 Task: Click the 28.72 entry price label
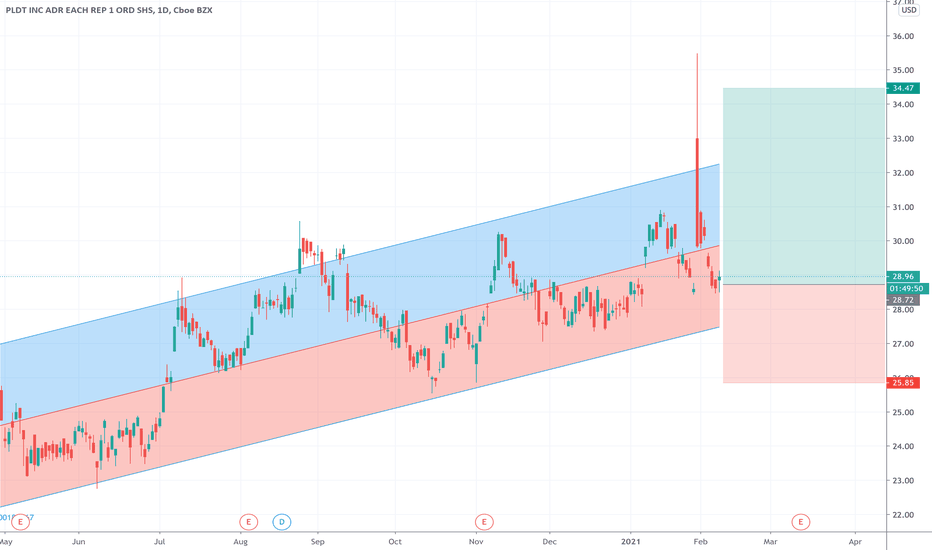click(x=903, y=300)
